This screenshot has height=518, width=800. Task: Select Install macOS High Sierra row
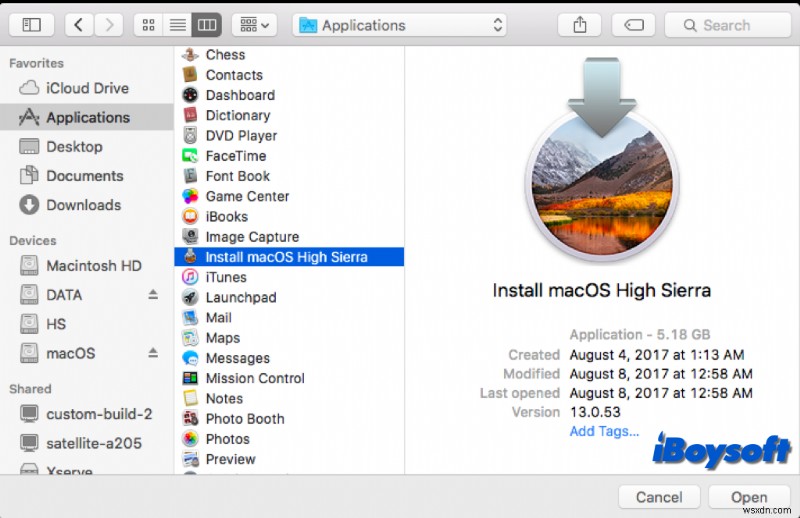click(289, 257)
